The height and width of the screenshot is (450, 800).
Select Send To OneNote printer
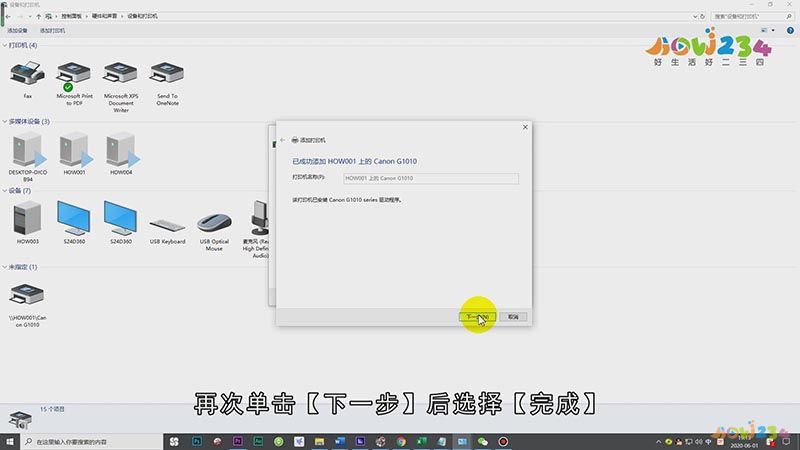tap(167, 83)
